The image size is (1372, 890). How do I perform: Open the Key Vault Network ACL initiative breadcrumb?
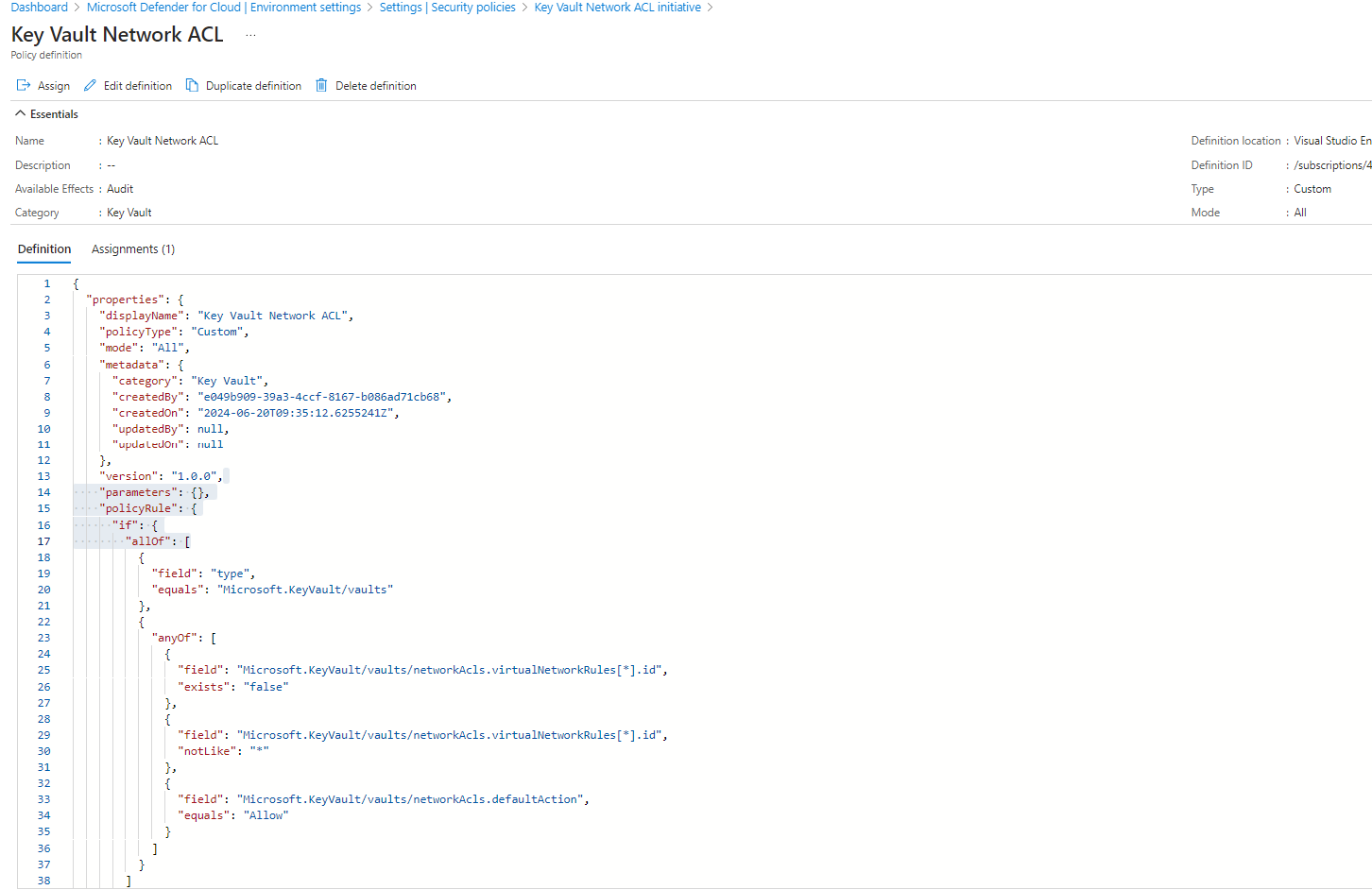(x=617, y=7)
